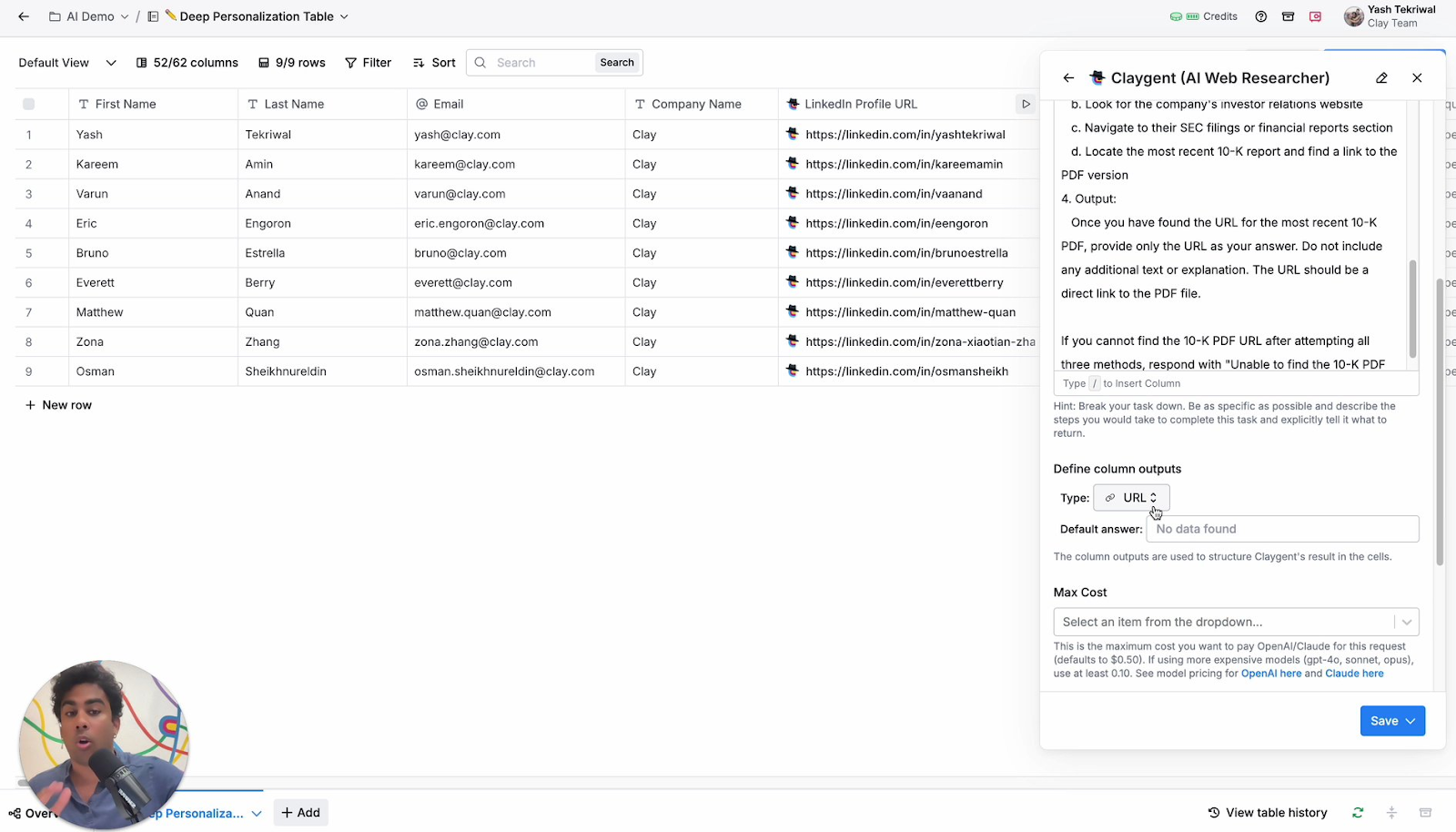The image size is (1456, 832).
Task: Toggle the select-all rows checkbox
Action: pyautogui.click(x=28, y=104)
